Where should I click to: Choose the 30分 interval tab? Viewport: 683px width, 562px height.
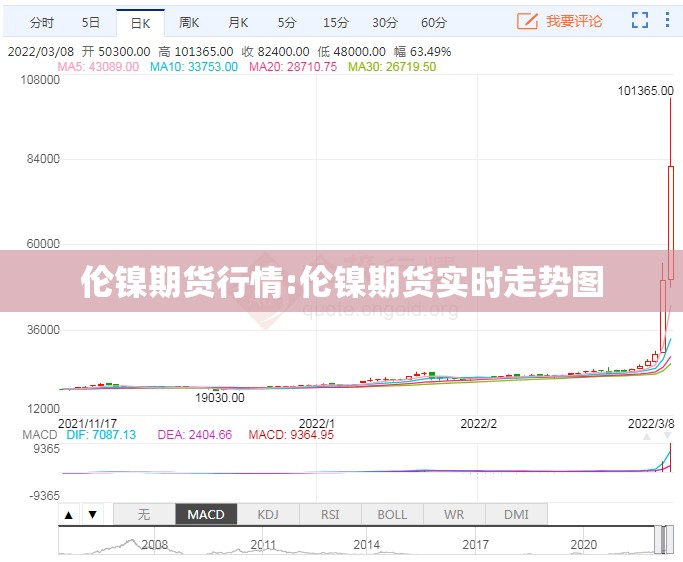click(x=385, y=22)
